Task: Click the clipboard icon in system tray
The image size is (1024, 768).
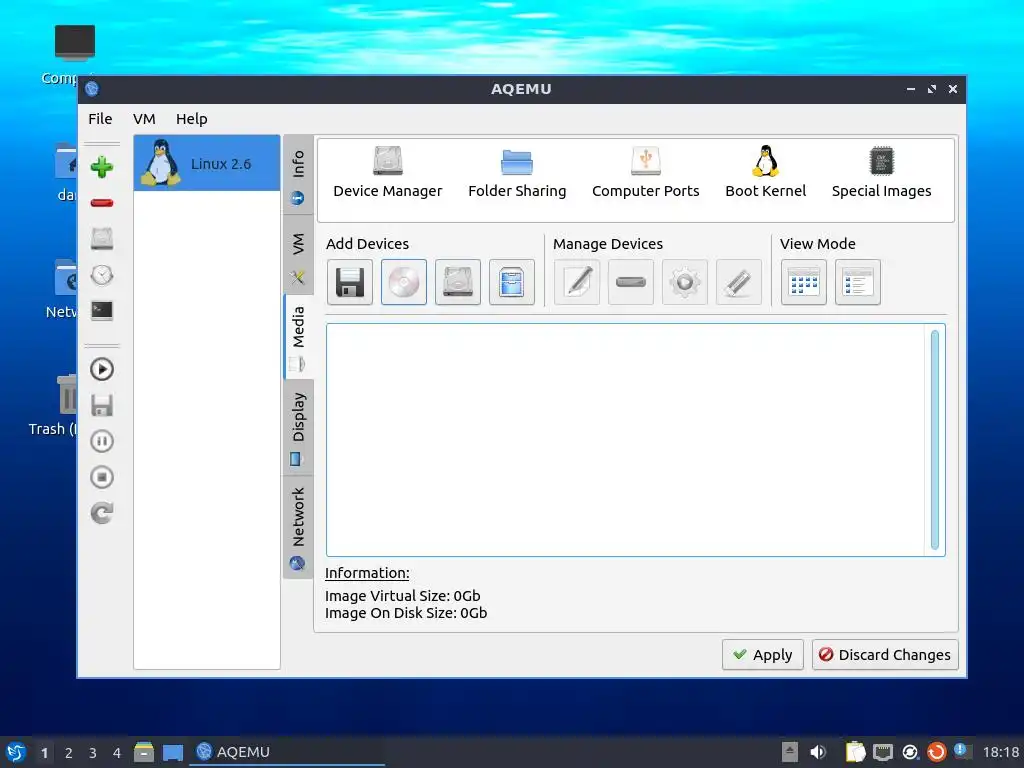Action: pyautogui.click(x=856, y=752)
